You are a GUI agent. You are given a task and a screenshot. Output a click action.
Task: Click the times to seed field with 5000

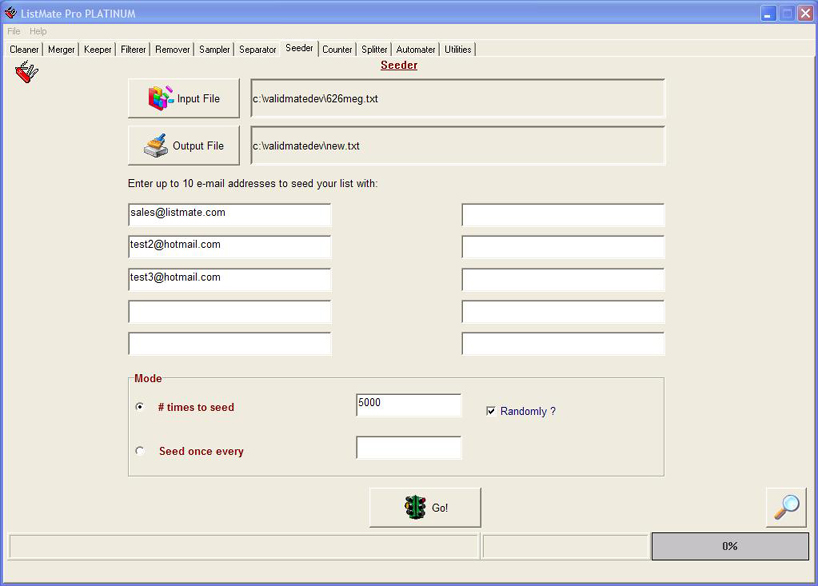tap(408, 404)
